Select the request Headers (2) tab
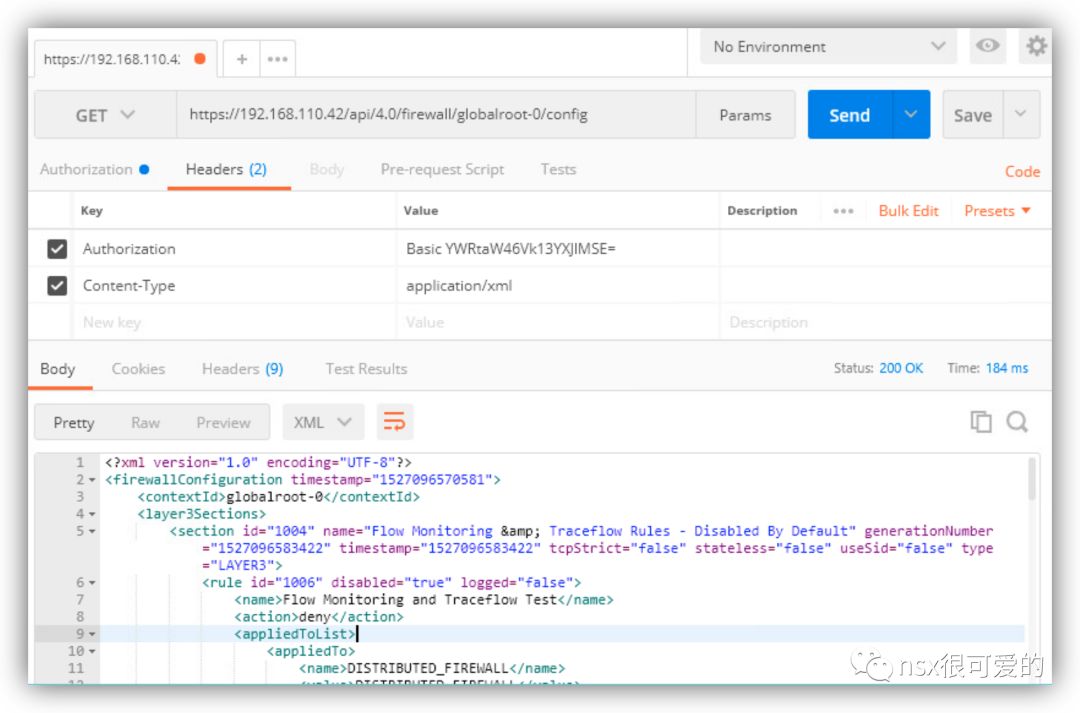This screenshot has width=1080, height=713. tap(226, 169)
